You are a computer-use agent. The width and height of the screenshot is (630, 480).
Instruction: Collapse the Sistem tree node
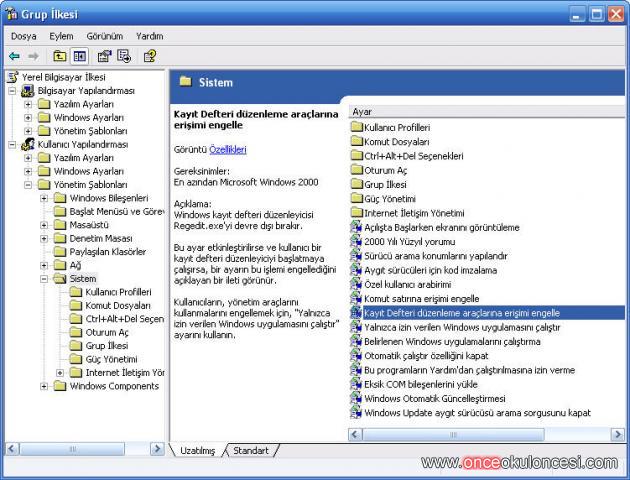[45, 279]
